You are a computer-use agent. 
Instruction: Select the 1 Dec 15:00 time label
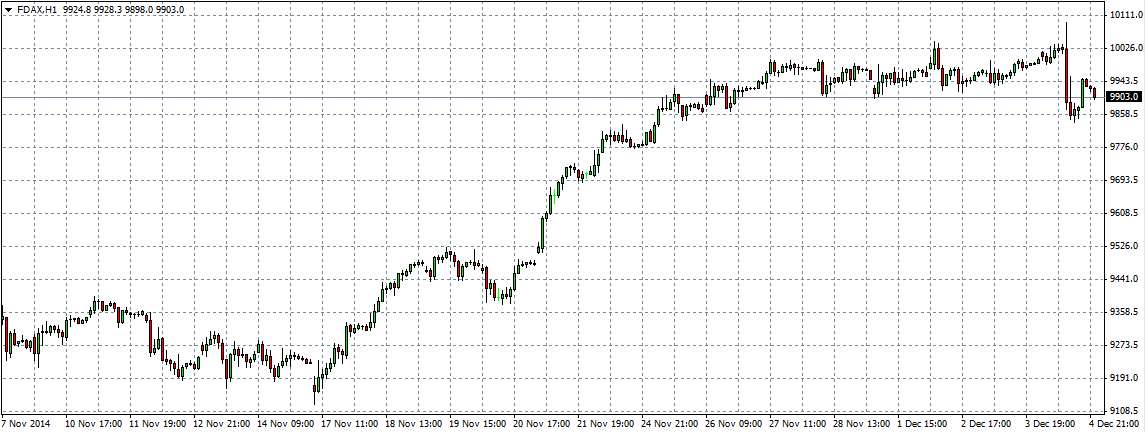920,424
